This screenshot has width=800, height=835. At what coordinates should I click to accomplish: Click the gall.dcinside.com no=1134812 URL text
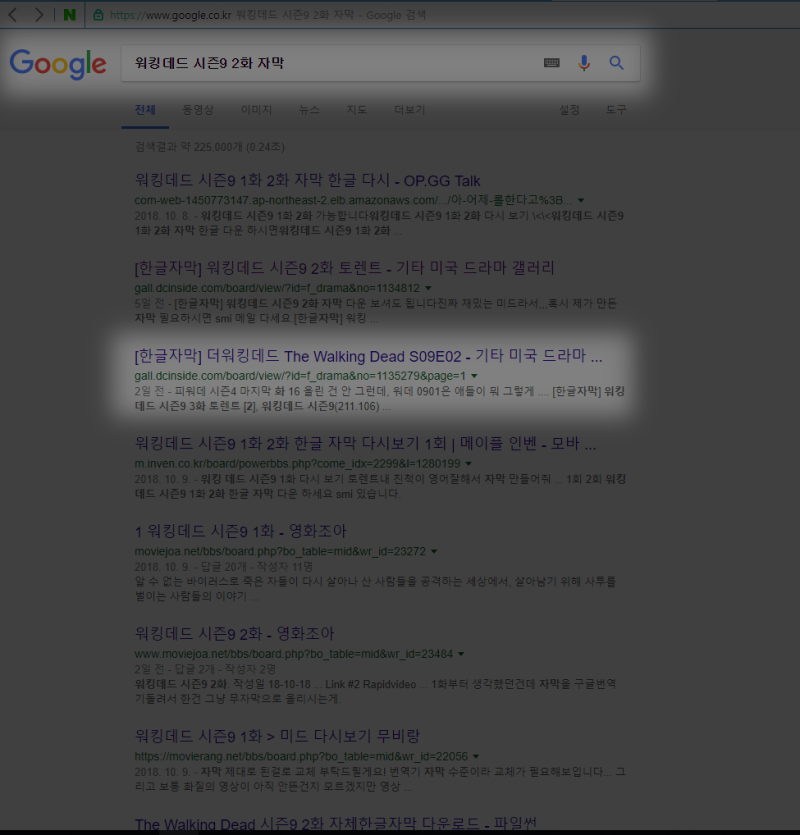(x=277, y=288)
